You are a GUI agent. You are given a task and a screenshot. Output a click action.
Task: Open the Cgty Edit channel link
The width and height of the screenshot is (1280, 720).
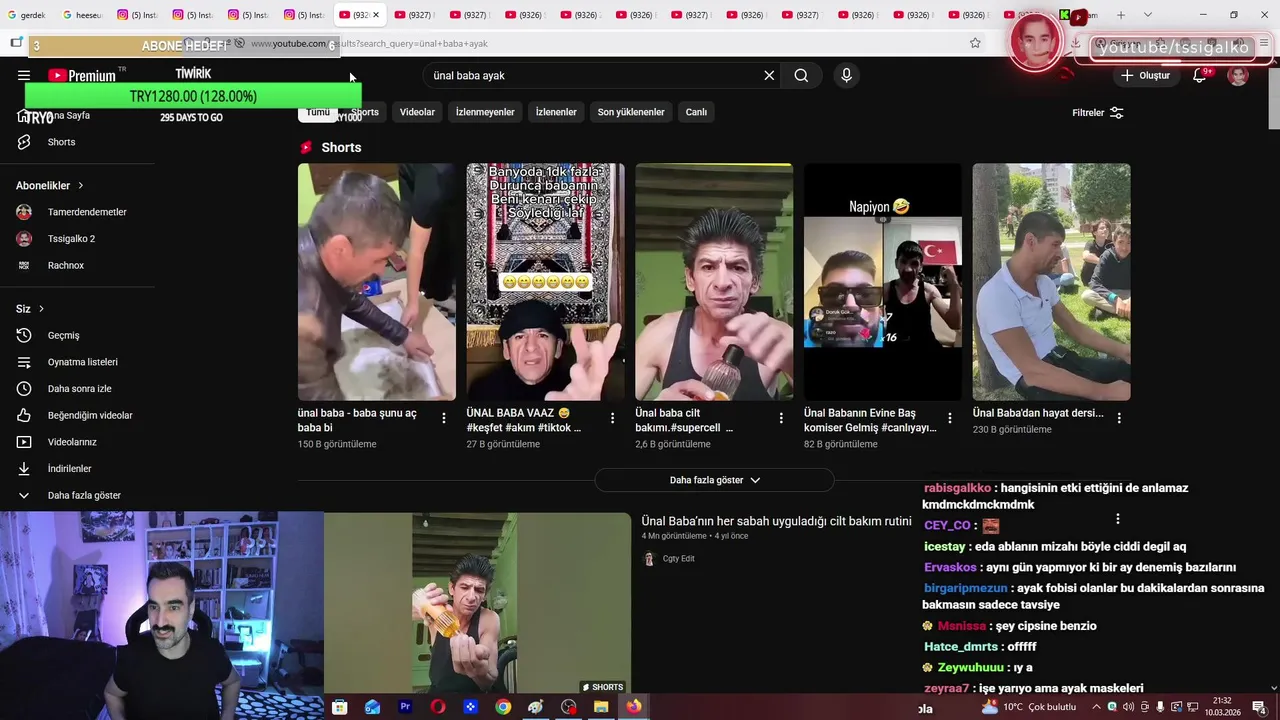pos(678,559)
